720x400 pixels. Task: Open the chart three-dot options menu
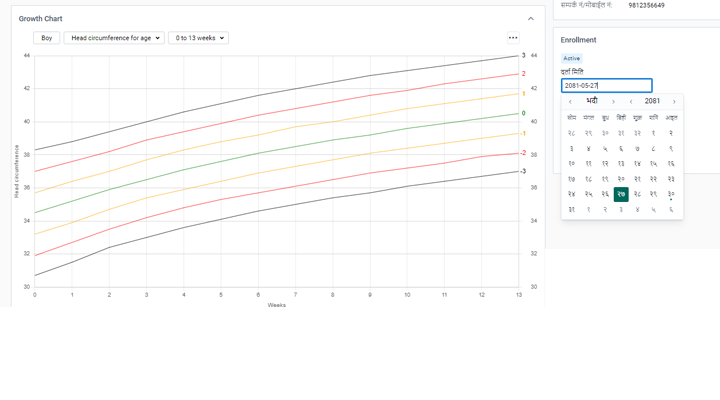click(x=513, y=38)
